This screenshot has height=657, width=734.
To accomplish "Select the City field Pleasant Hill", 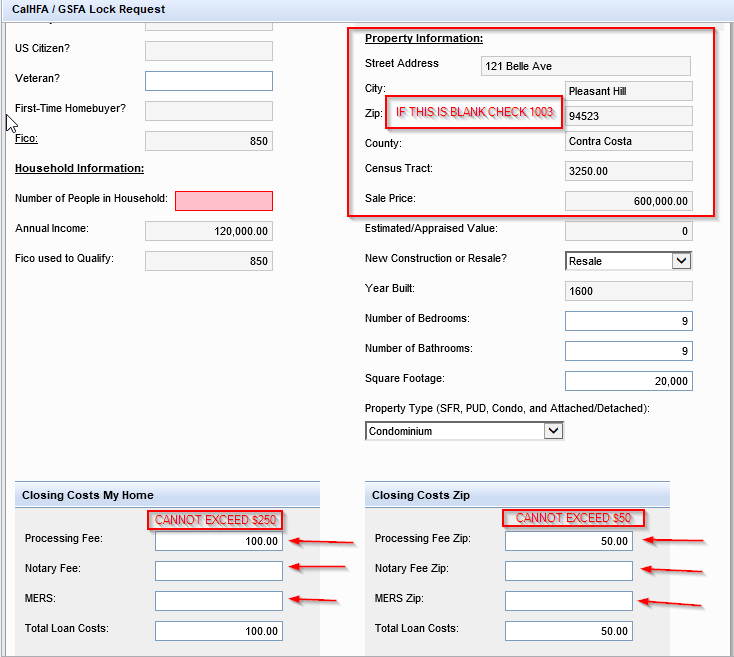I will pos(629,91).
